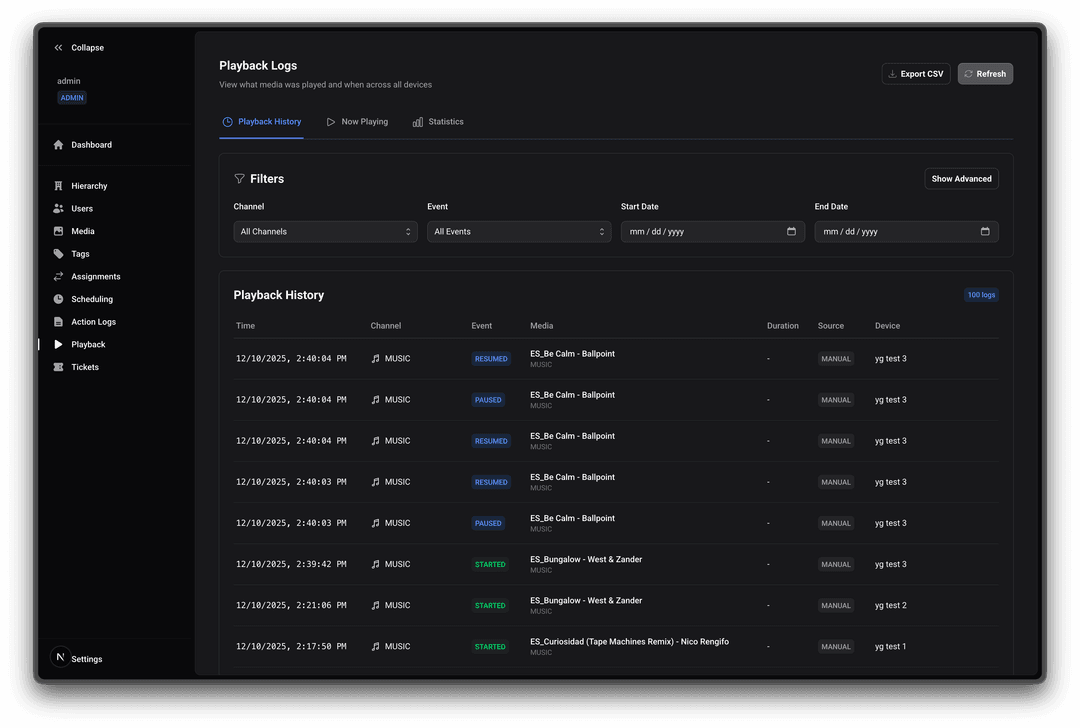
Task: Expand the All Events selector
Action: pyautogui.click(x=518, y=231)
